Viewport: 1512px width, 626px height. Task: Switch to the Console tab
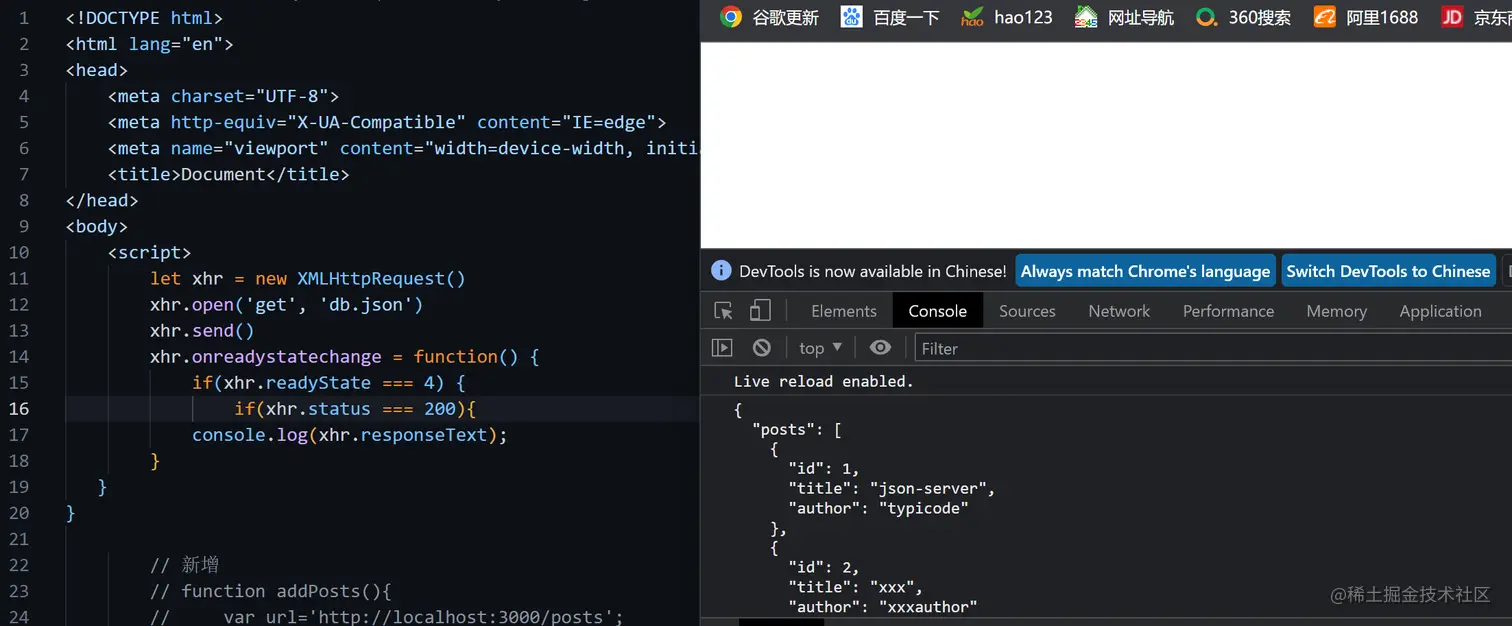[x=938, y=311]
